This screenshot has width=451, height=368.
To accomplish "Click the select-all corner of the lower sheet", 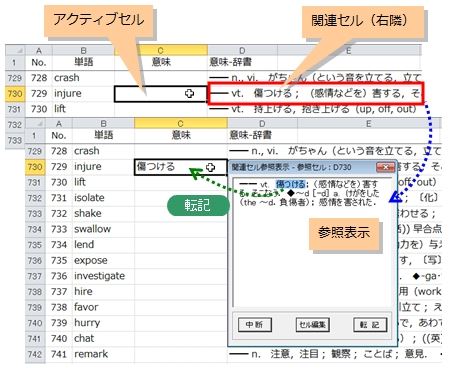I will (36, 124).
